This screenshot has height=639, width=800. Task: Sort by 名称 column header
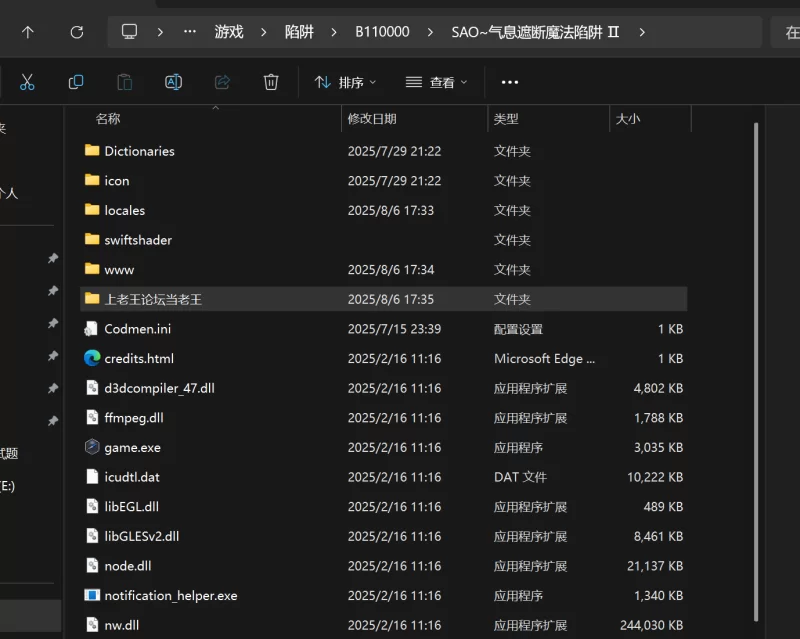(x=108, y=119)
